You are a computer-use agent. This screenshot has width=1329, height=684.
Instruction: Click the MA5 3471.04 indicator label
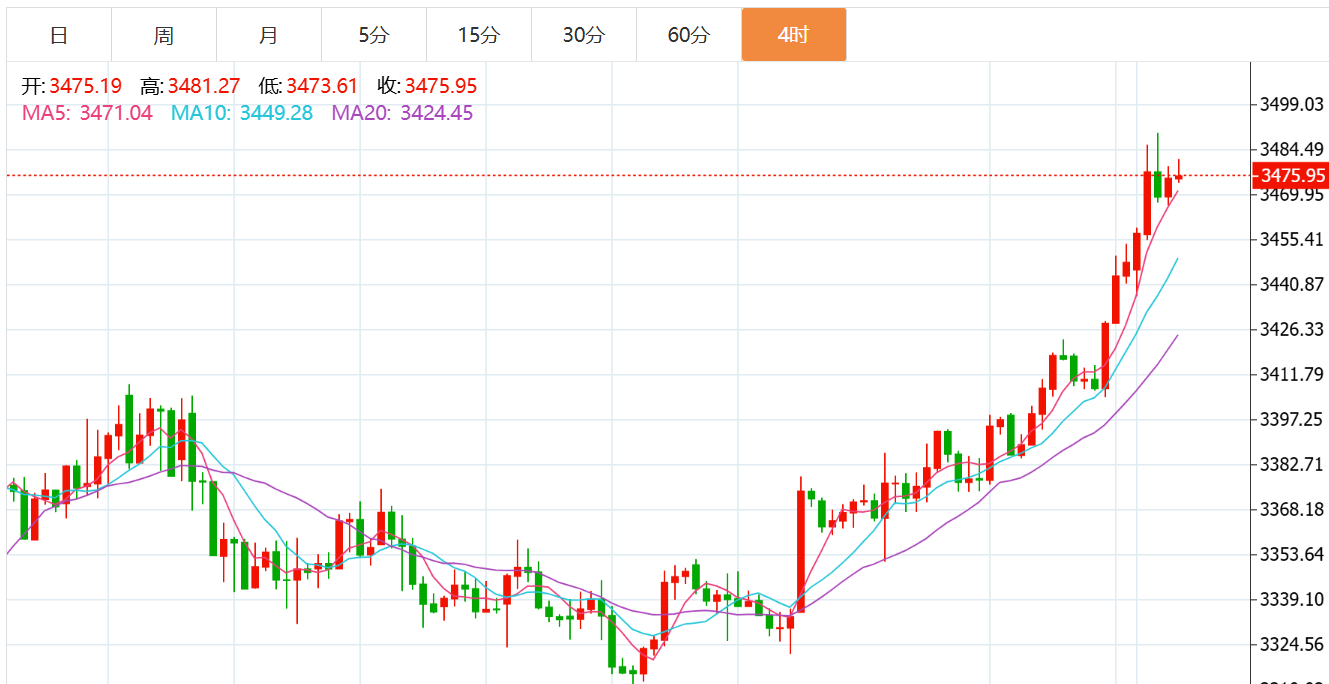[x=88, y=113]
